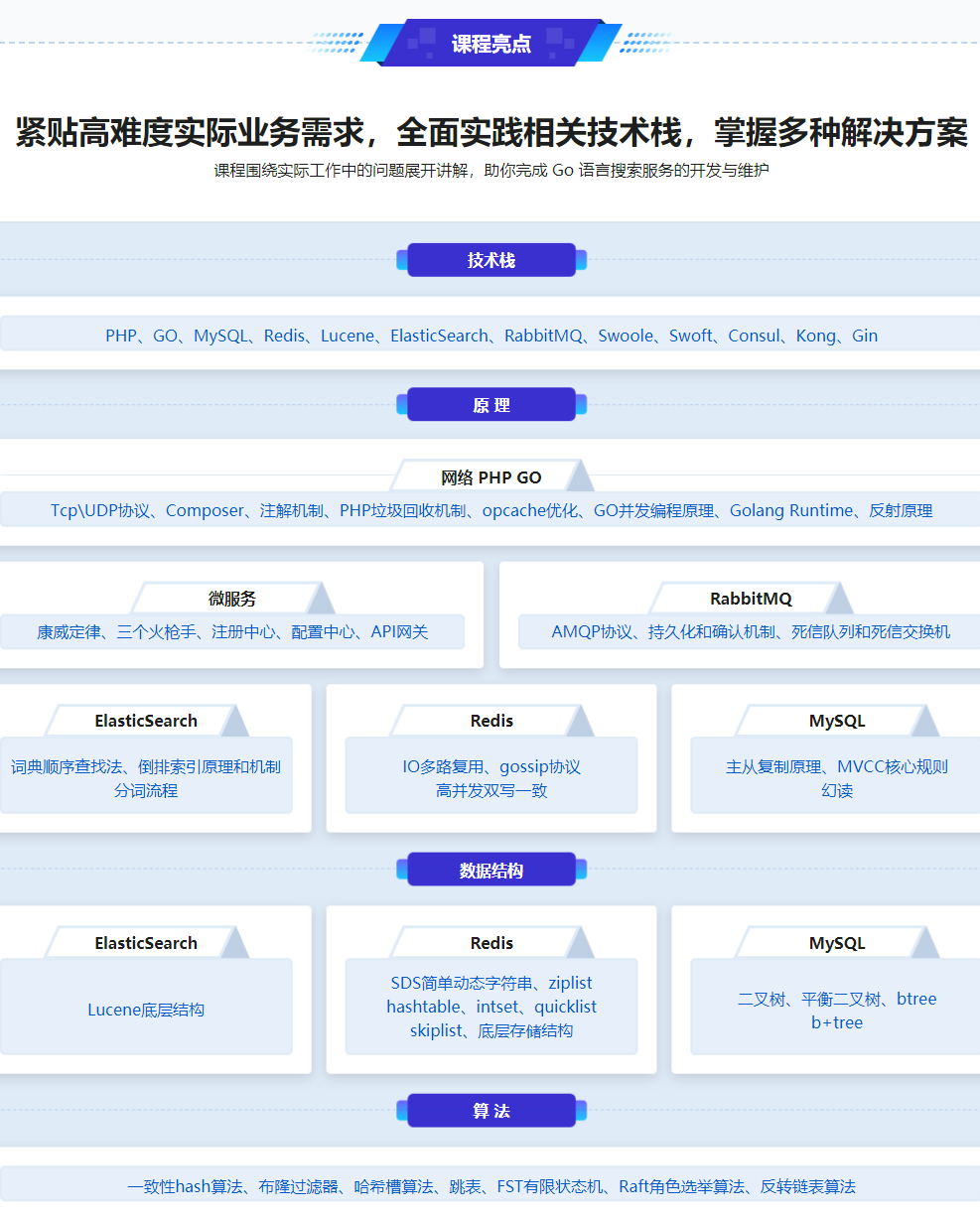
Task: Select the ElasticSearch header above Lucene底层结构
Action: [146, 943]
